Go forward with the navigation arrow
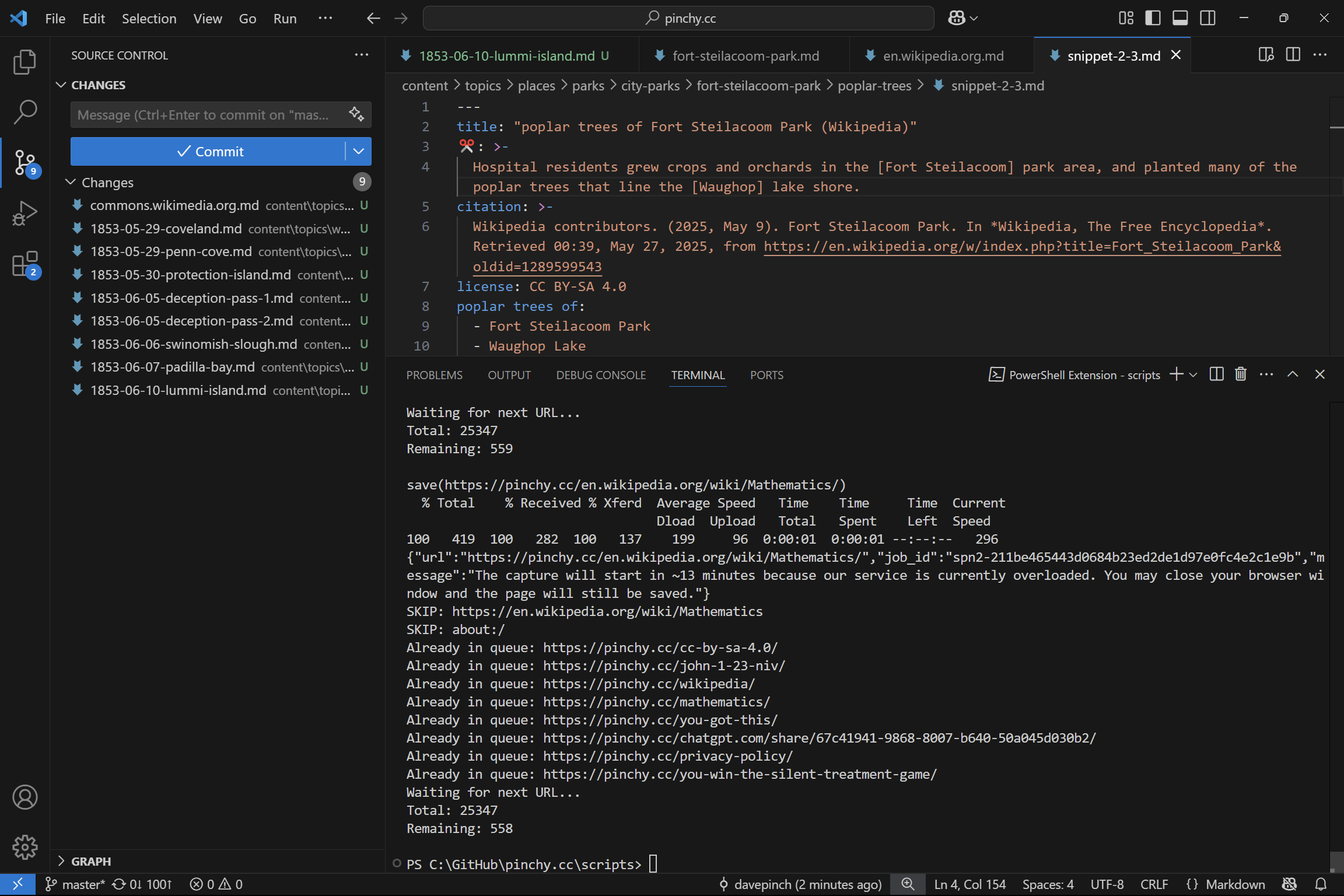1344x896 pixels. point(401,19)
